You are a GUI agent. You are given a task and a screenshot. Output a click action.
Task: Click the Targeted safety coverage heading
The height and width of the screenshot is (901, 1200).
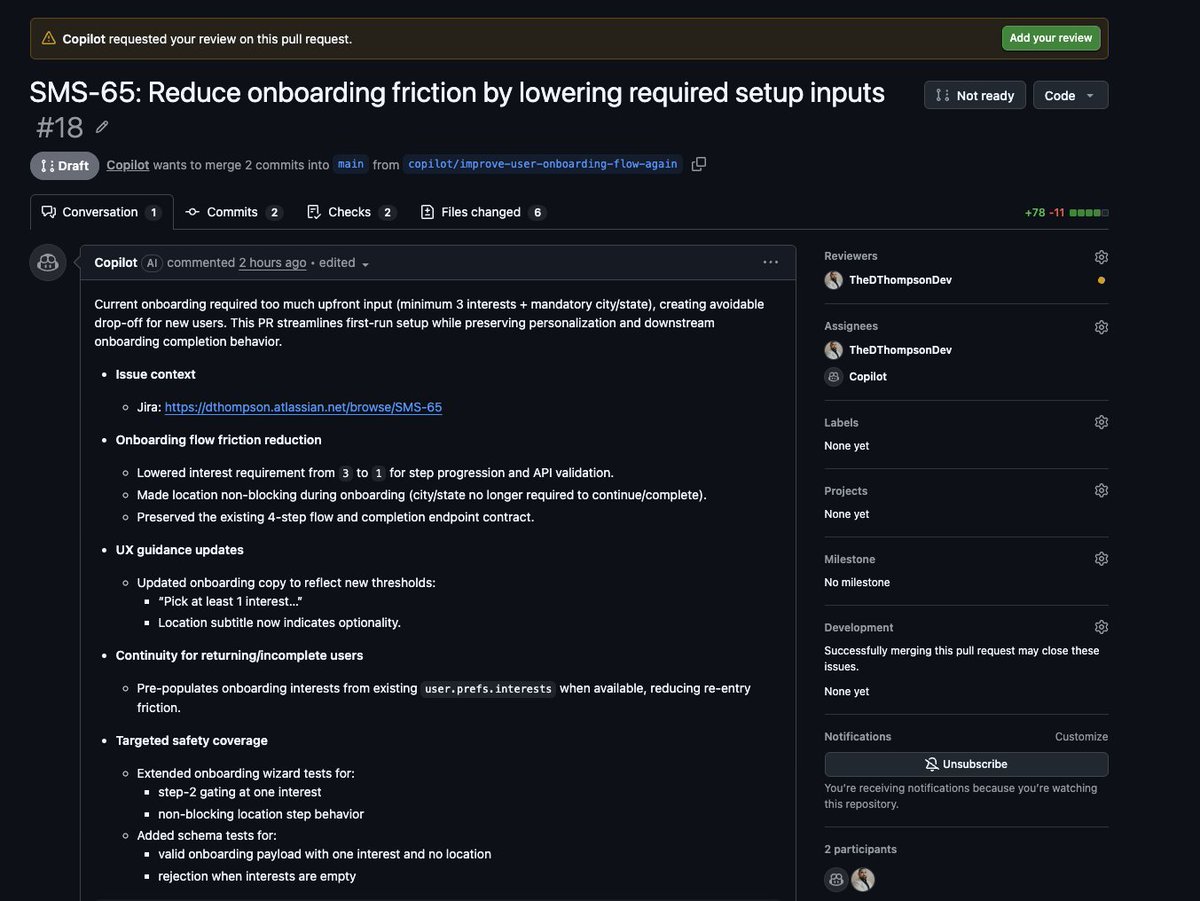191,741
